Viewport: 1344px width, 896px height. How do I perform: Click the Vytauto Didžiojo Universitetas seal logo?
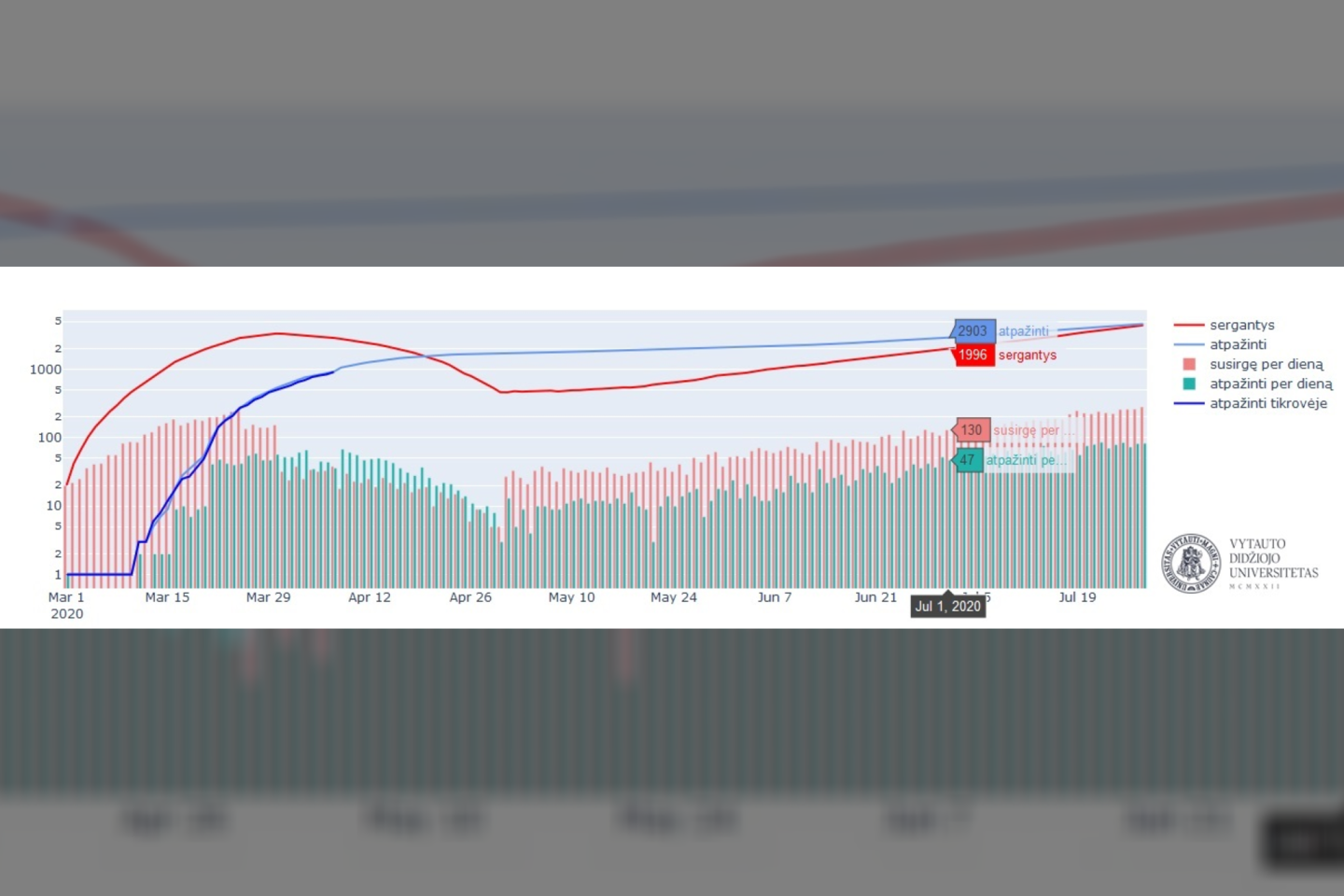pyautogui.click(x=1191, y=564)
